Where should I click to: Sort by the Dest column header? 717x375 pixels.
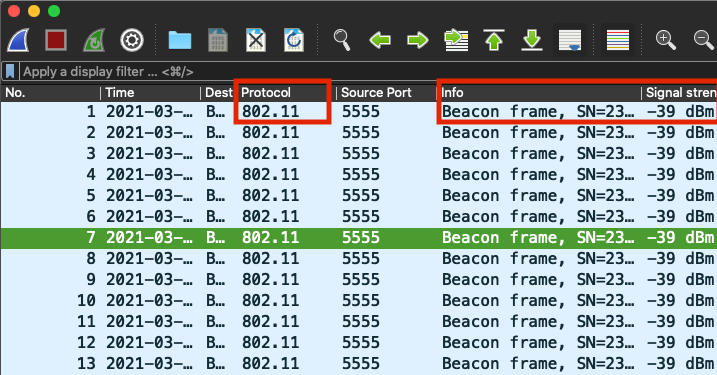(x=218, y=93)
